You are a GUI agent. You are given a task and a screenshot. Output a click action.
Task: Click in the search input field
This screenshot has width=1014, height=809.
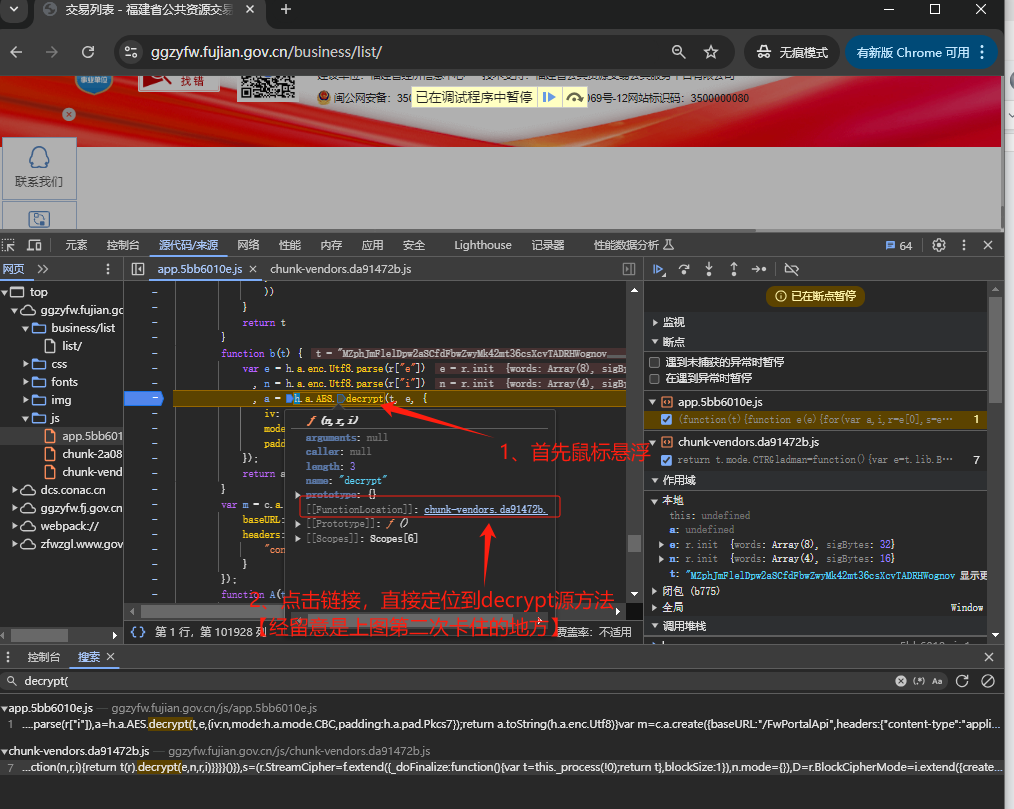[x=453, y=681]
